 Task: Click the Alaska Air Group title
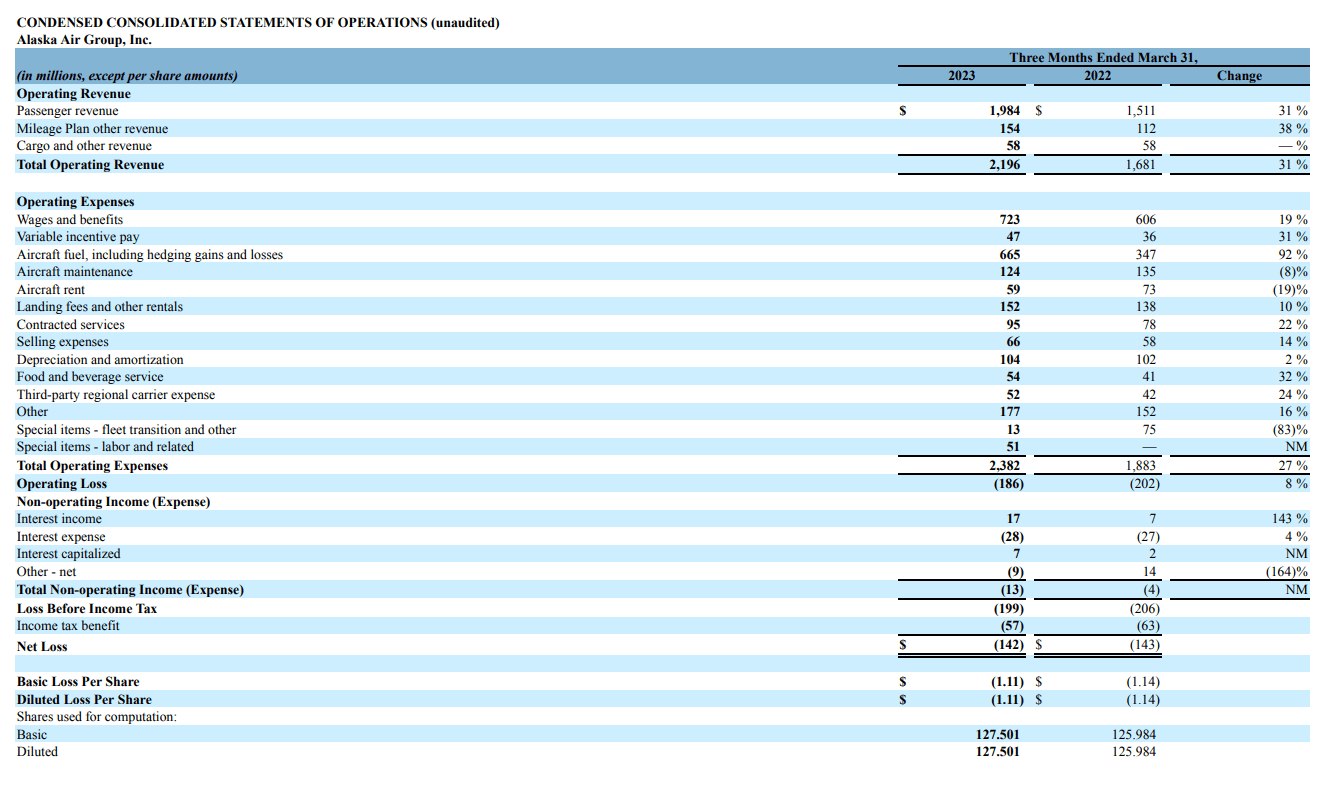[x=87, y=39]
